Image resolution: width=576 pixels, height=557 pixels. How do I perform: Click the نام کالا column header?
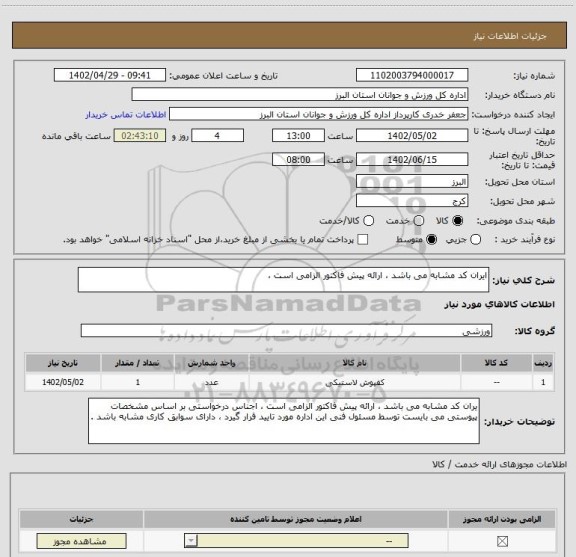pyautogui.click(x=354, y=363)
